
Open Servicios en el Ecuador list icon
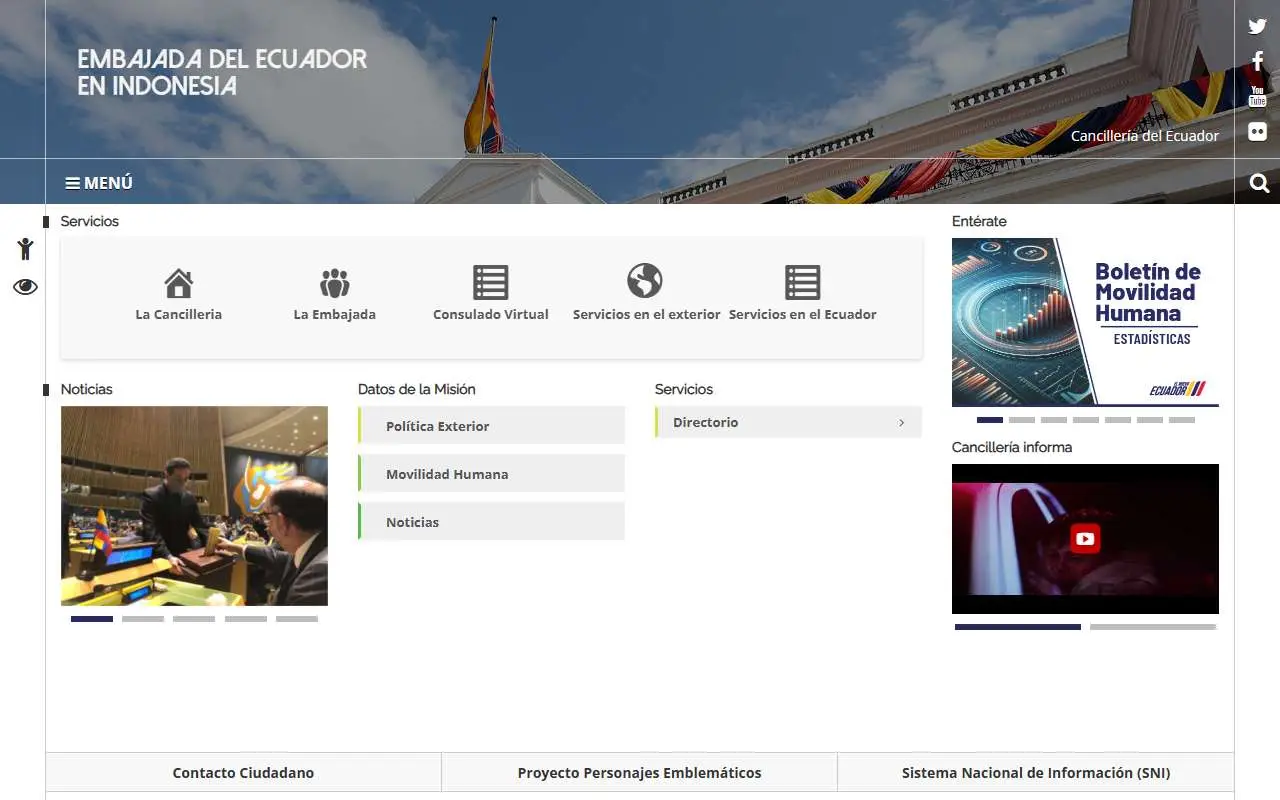pyautogui.click(x=803, y=282)
